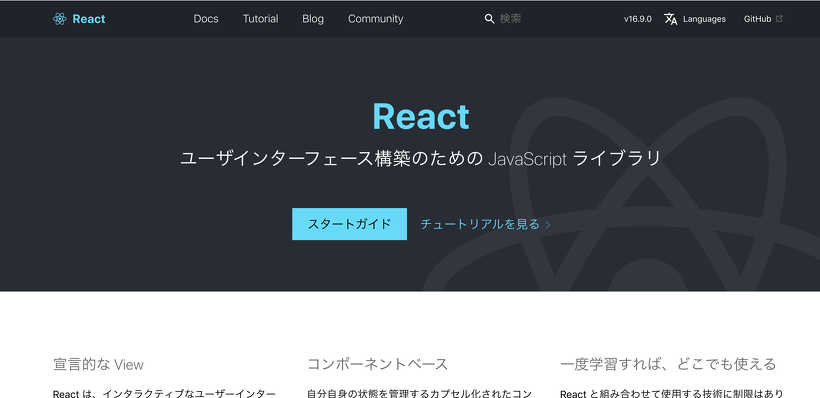Click the 宣言的な View heading

(x=98, y=364)
